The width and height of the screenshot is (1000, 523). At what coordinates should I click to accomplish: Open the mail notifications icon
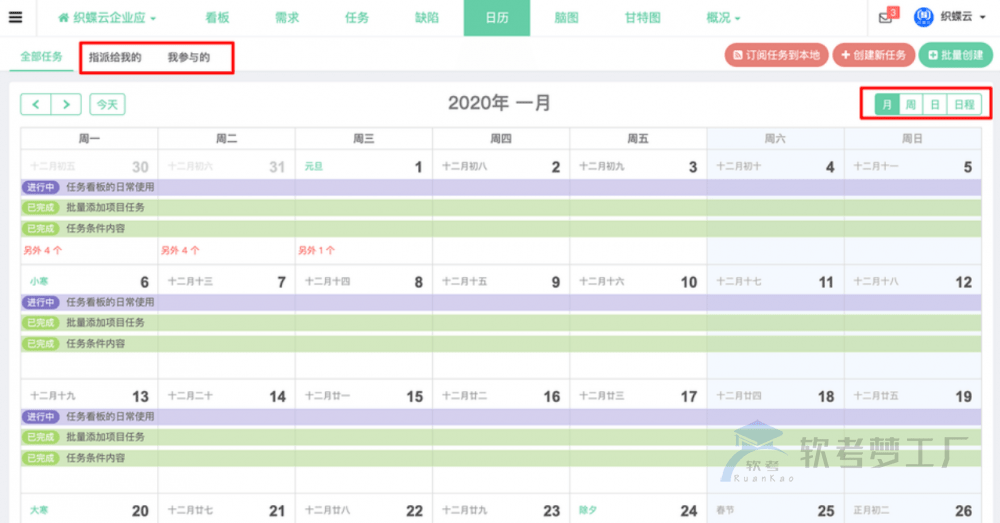coord(885,18)
